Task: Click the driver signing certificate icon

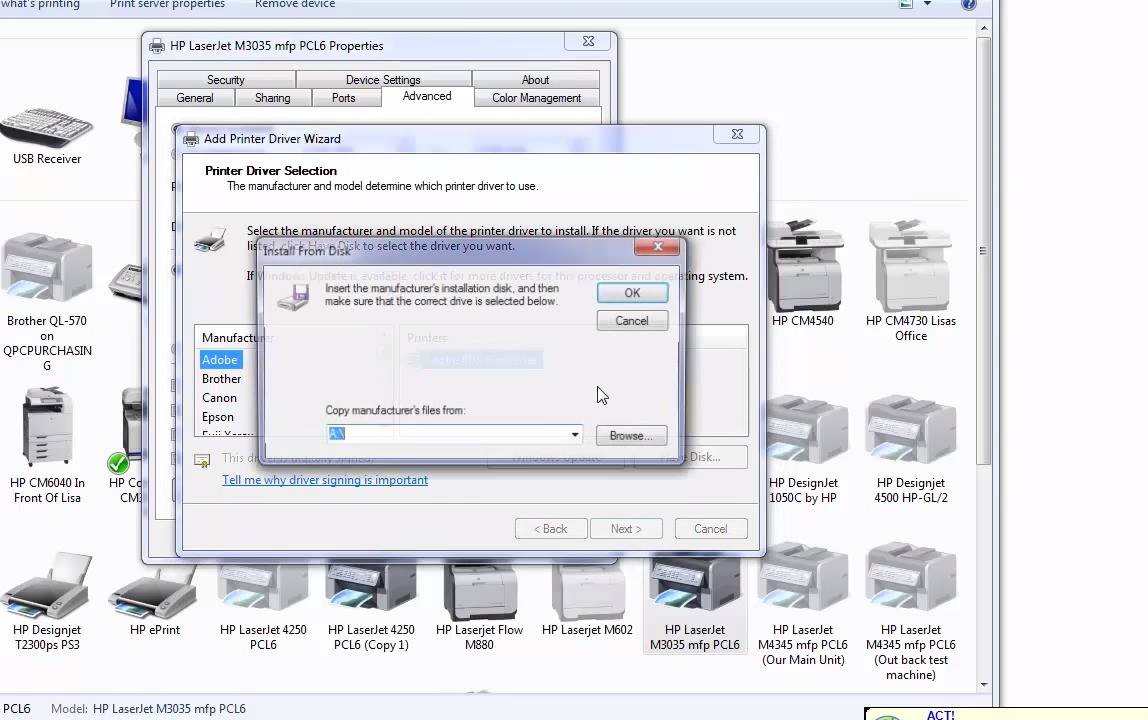Action: [x=202, y=460]
